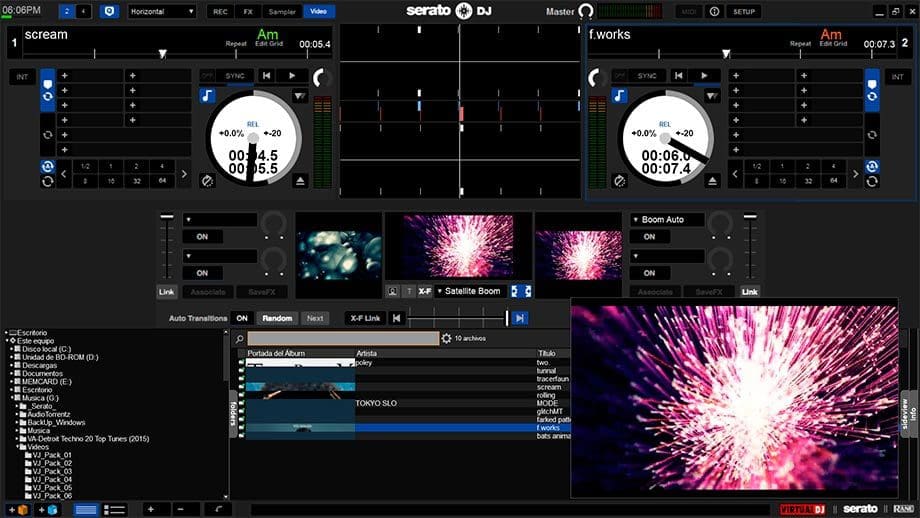
Task: Move video crossfader fully left
Action: click(x=397, y=318)
